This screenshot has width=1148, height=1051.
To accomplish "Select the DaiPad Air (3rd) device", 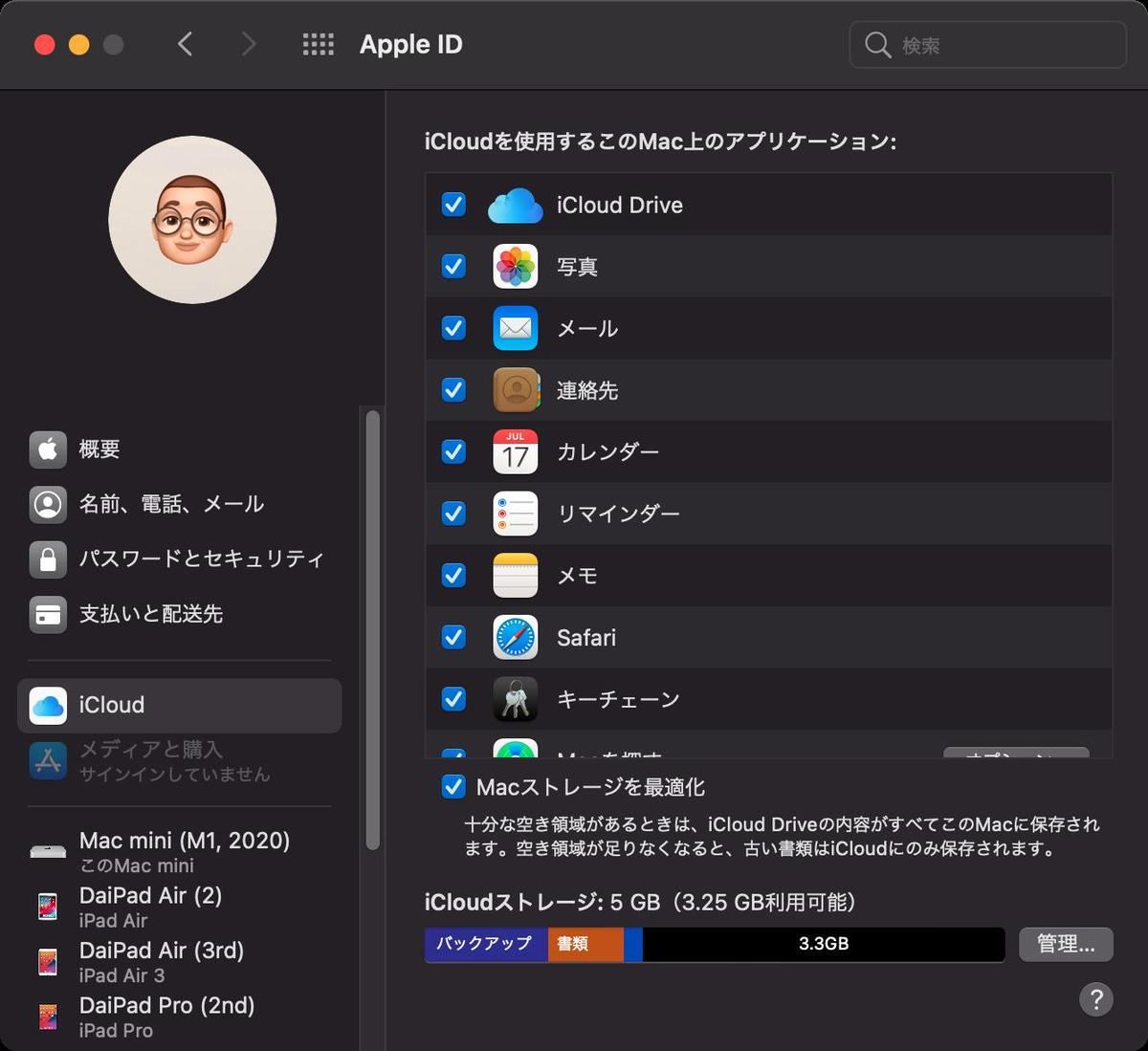I will coord(179,961).
